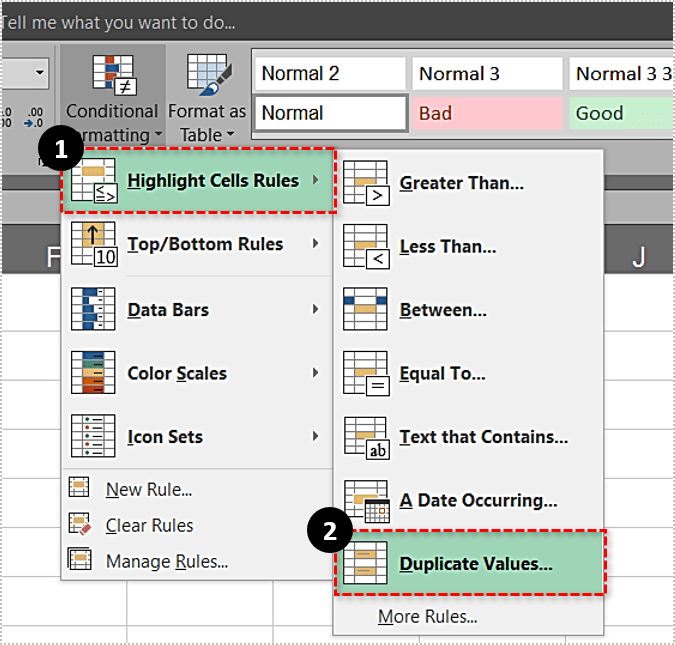This screenshot has width=675, height=645.
Task: Select the Less Than rule icon
Action: (365, 246)
